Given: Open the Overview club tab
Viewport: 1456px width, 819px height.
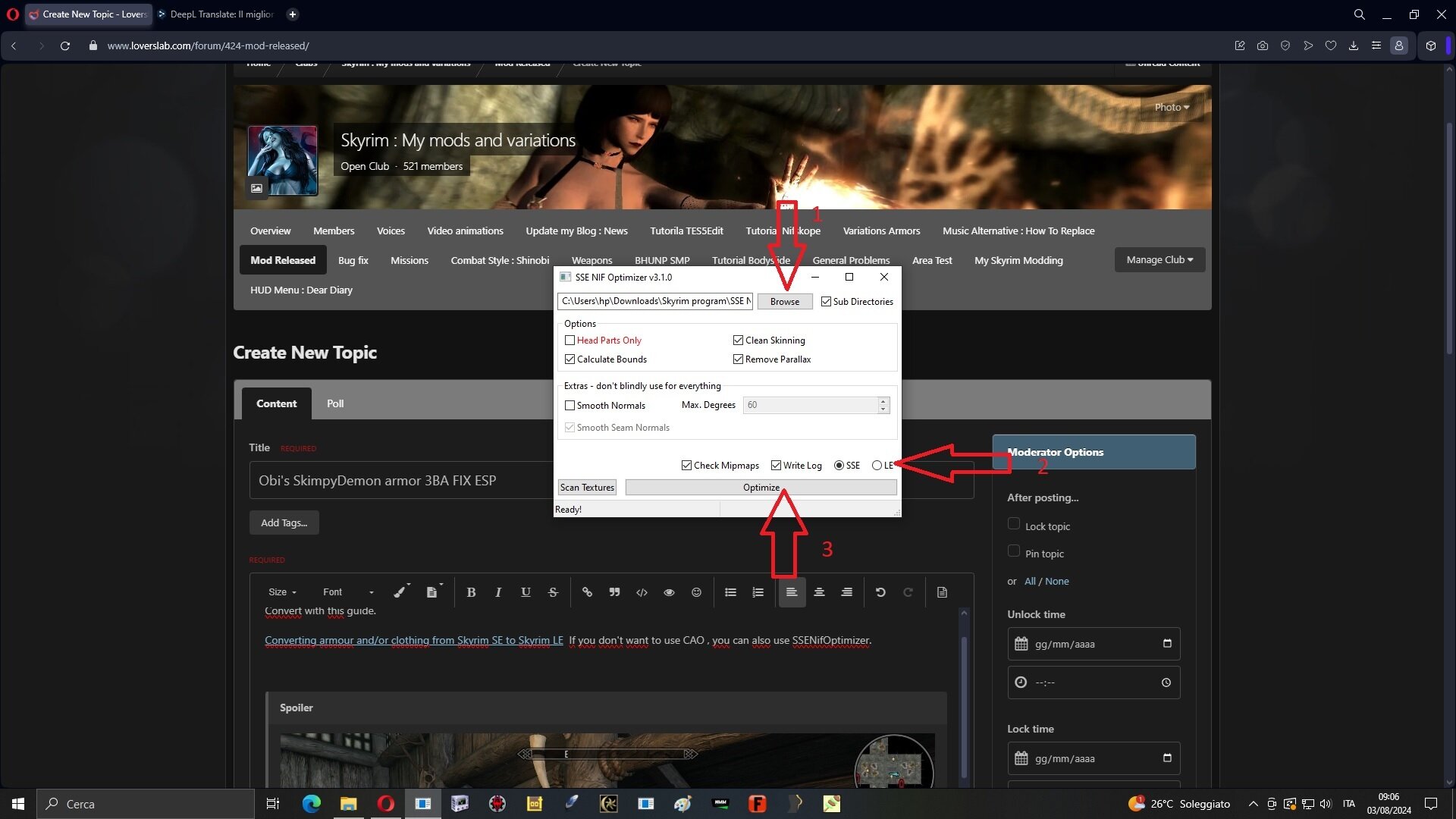Looking at the screenshot, I should coord(271,231).
